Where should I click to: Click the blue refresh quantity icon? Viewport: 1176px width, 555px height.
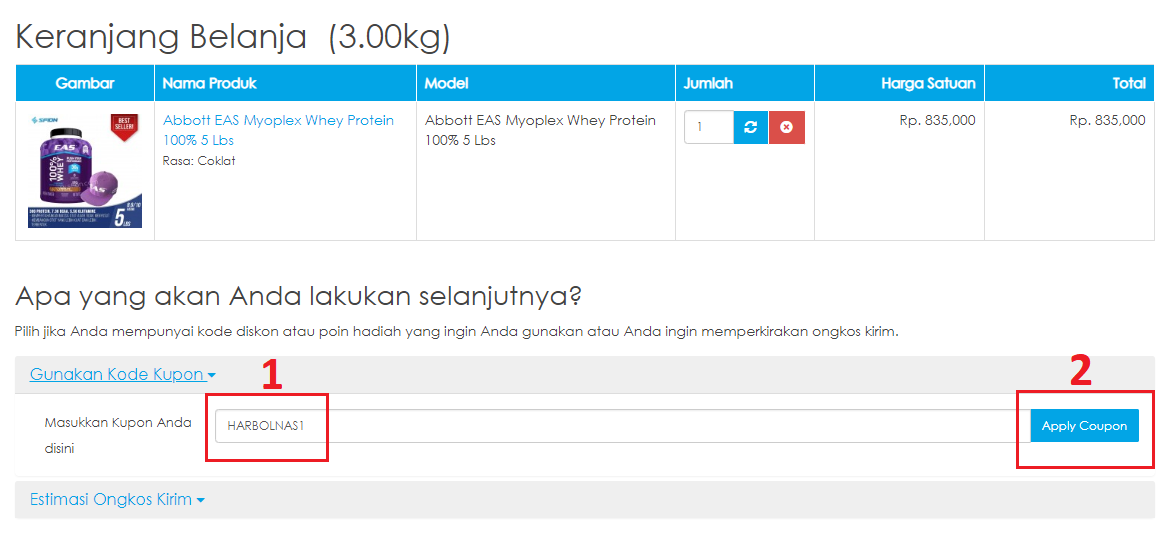point(751,127)
